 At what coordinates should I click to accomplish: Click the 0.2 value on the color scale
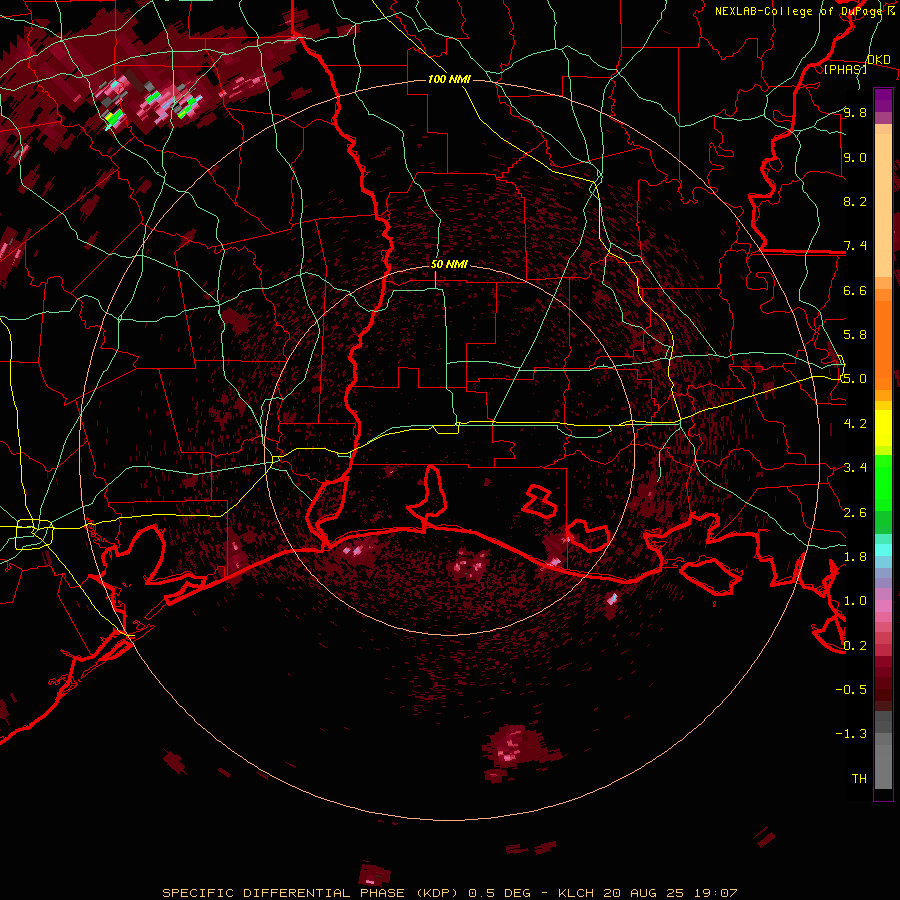(x=855, y=645)
